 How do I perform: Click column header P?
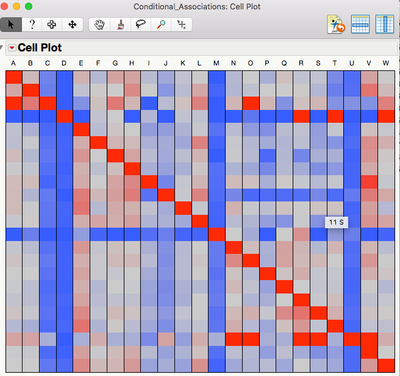point(267,63)
